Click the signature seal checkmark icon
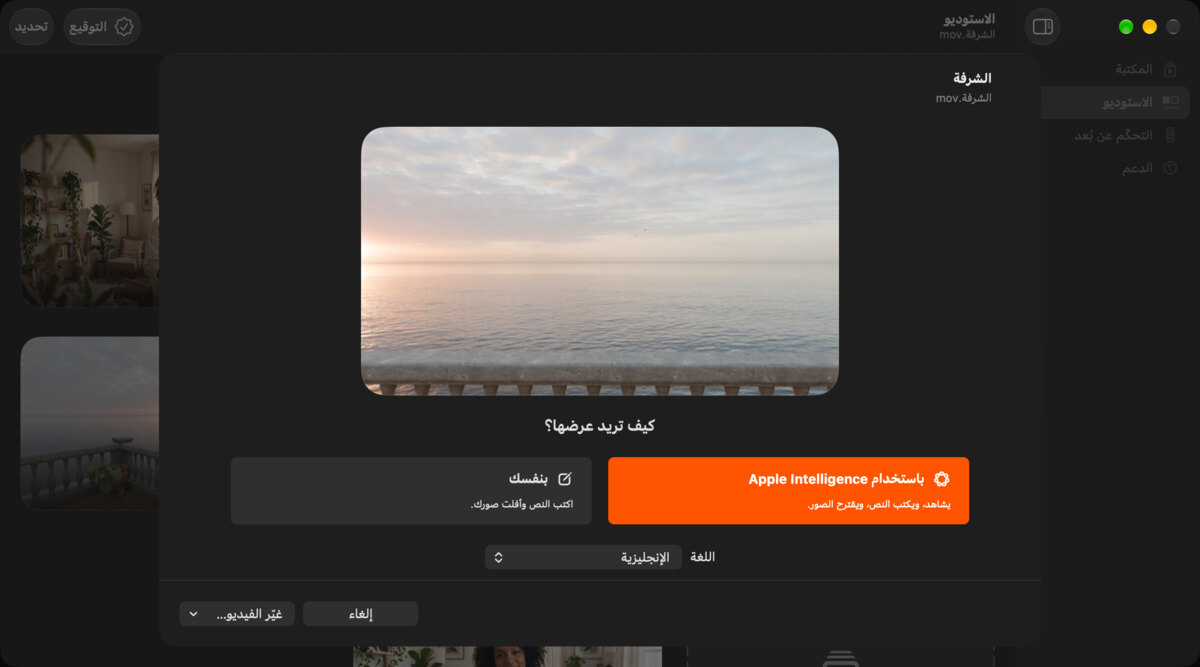1200x667 pixels. coord(124,27)
